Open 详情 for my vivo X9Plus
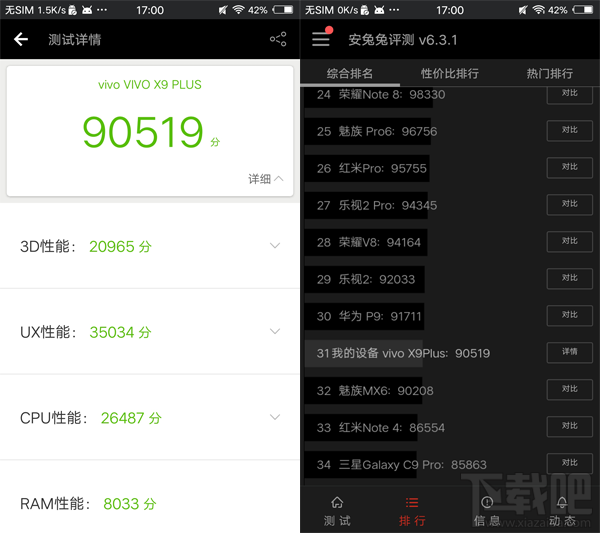The width and height of the screenshot is (600, 533). click(569, 352)
